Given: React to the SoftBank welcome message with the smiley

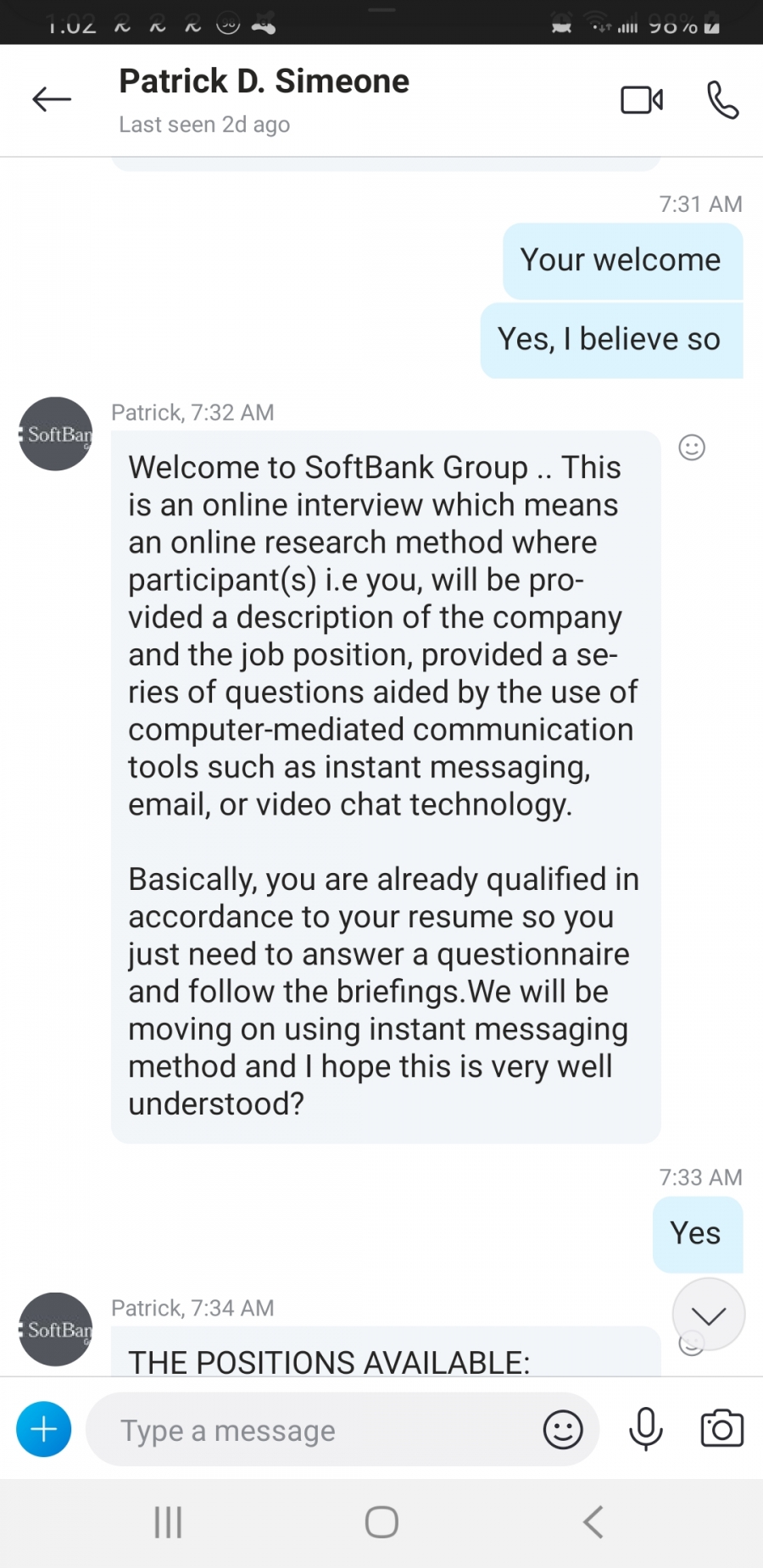Looking at the screenshot, I should click(692, 448).
